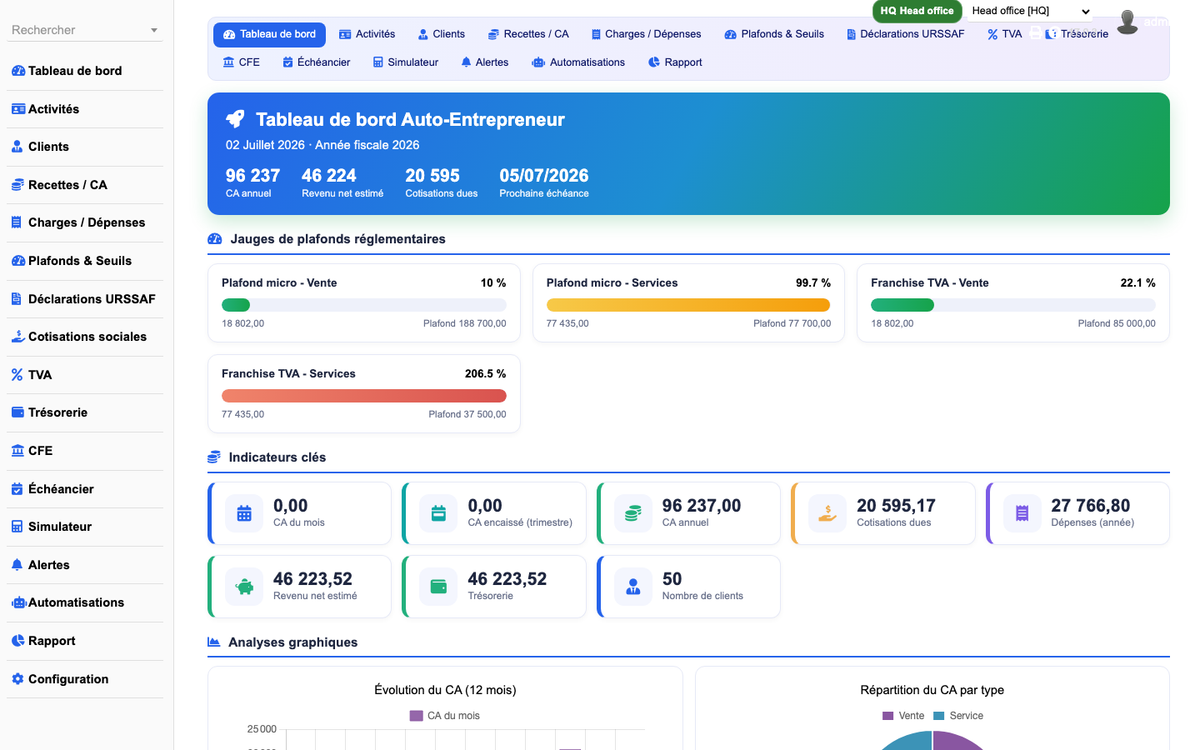Image resolution: width=1200 pixels, height=750 pixels.
Task: Open Trésorerie in the sidebar
Action: point(85,413)
